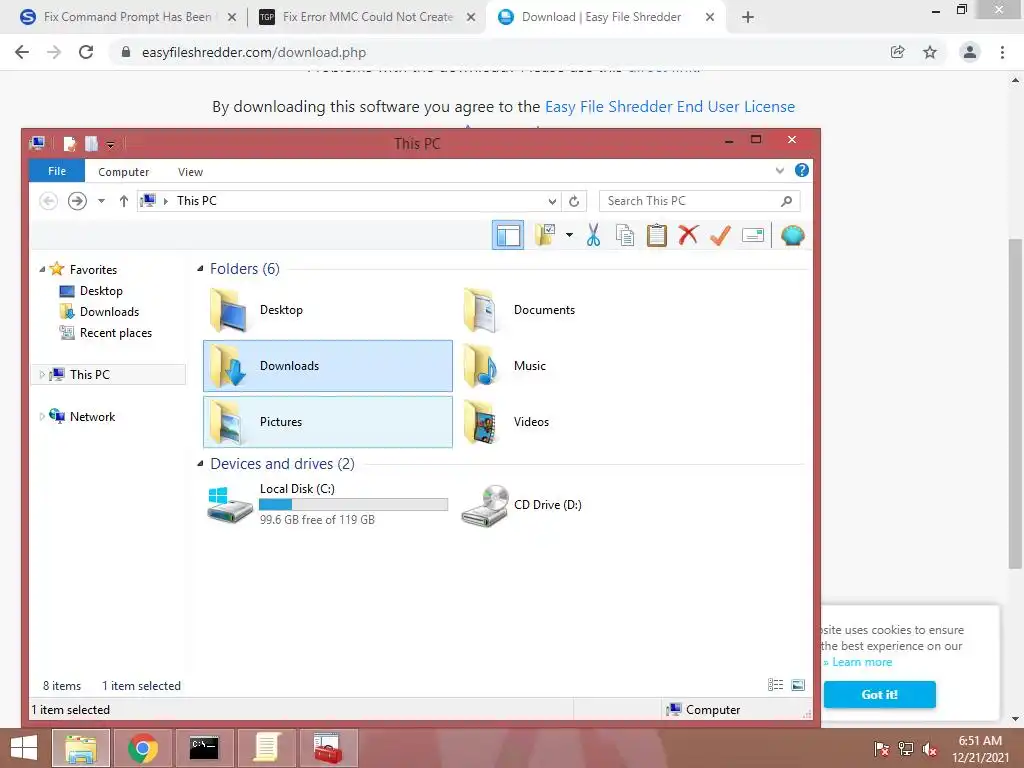Click the search magnifier in Explorer
The width and height of the screenshot is (1024, 768).
786,201
